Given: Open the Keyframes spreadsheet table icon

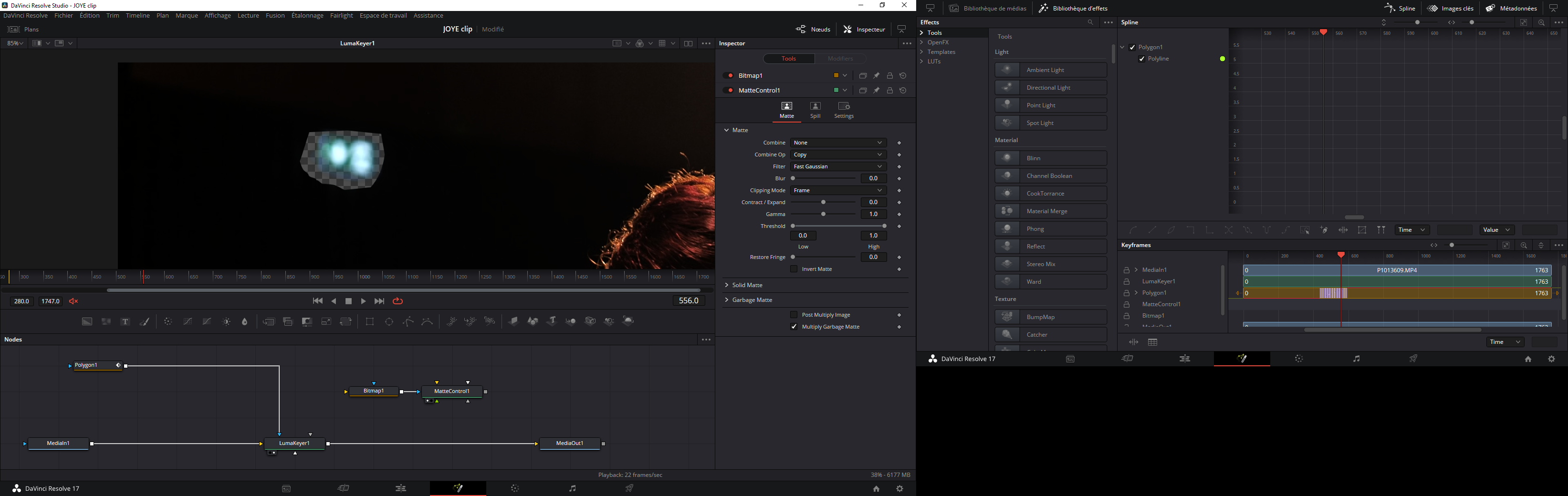Looking at the screenshot, I should pyautogui.click(x=1152, y=342).
